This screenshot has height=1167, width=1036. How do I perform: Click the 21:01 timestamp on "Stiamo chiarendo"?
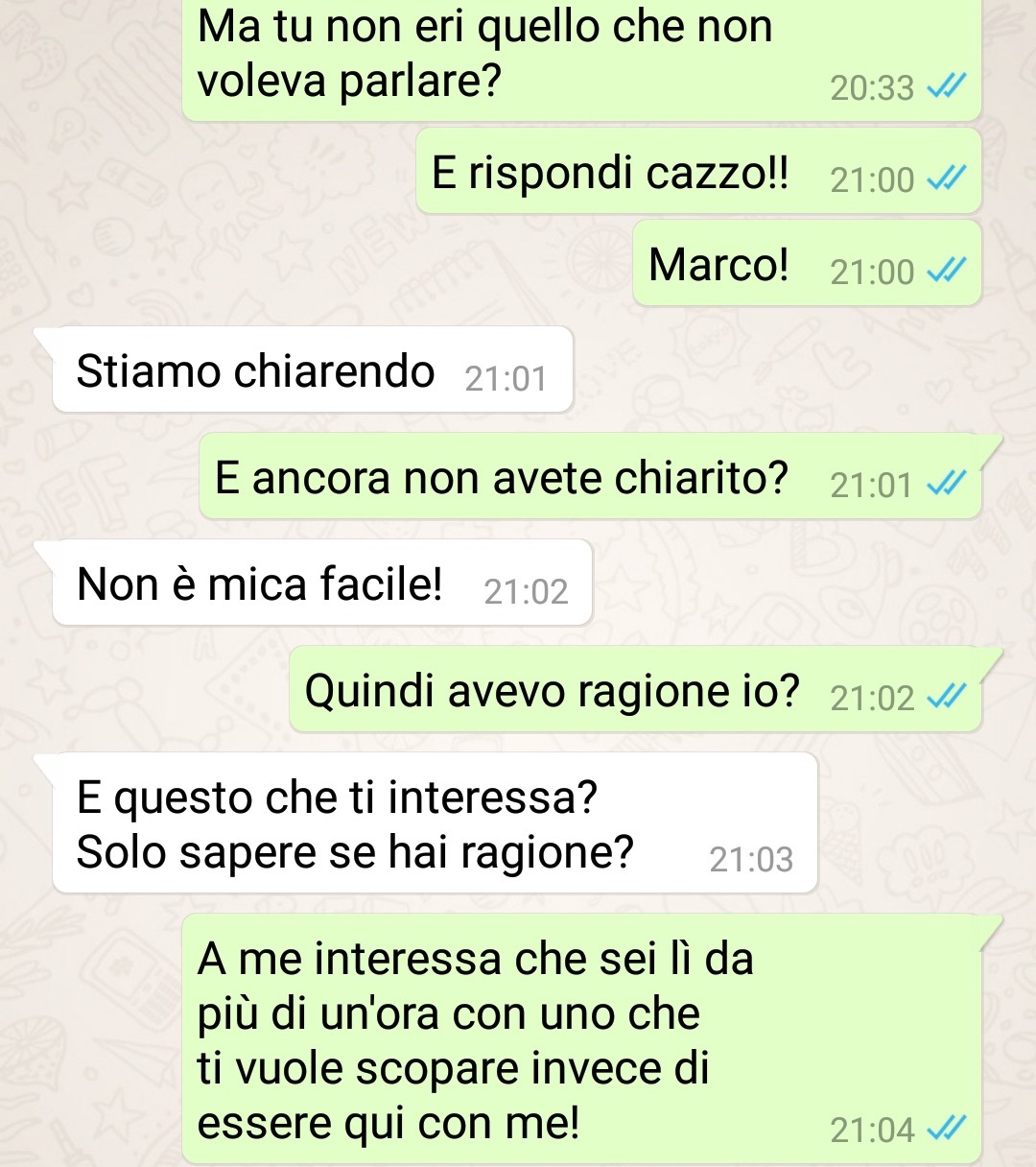[506, 379]
